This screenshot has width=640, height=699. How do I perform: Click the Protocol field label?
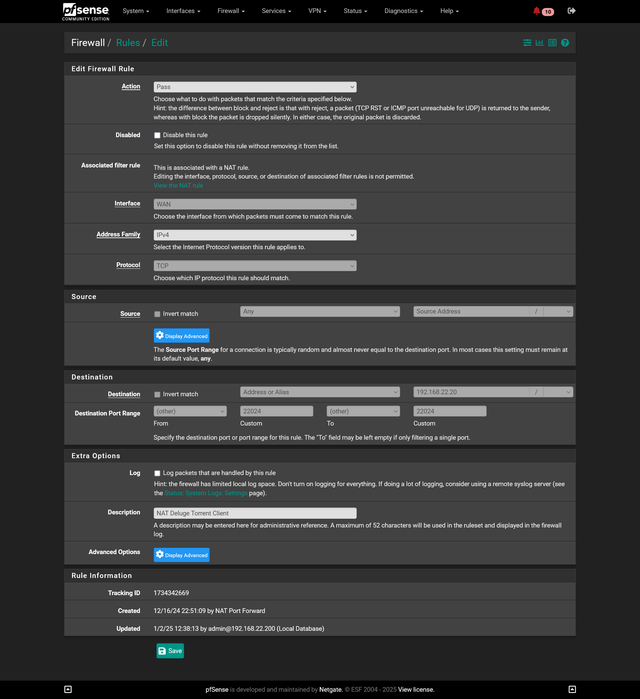click(128, 265)
